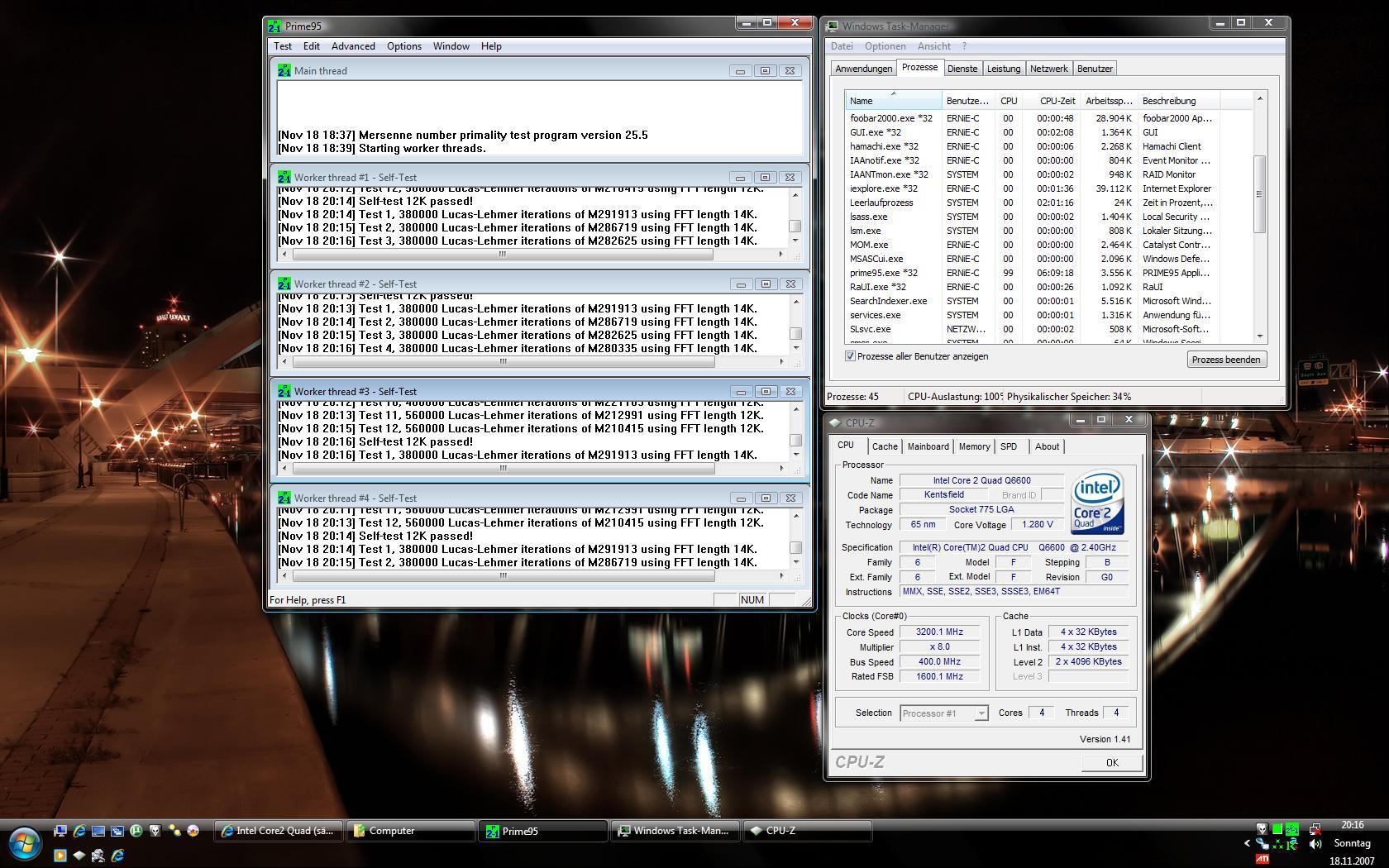1389x868 pixels.
Task: Click the Hamachi green dots tray icon
Action: point(1278,845)
